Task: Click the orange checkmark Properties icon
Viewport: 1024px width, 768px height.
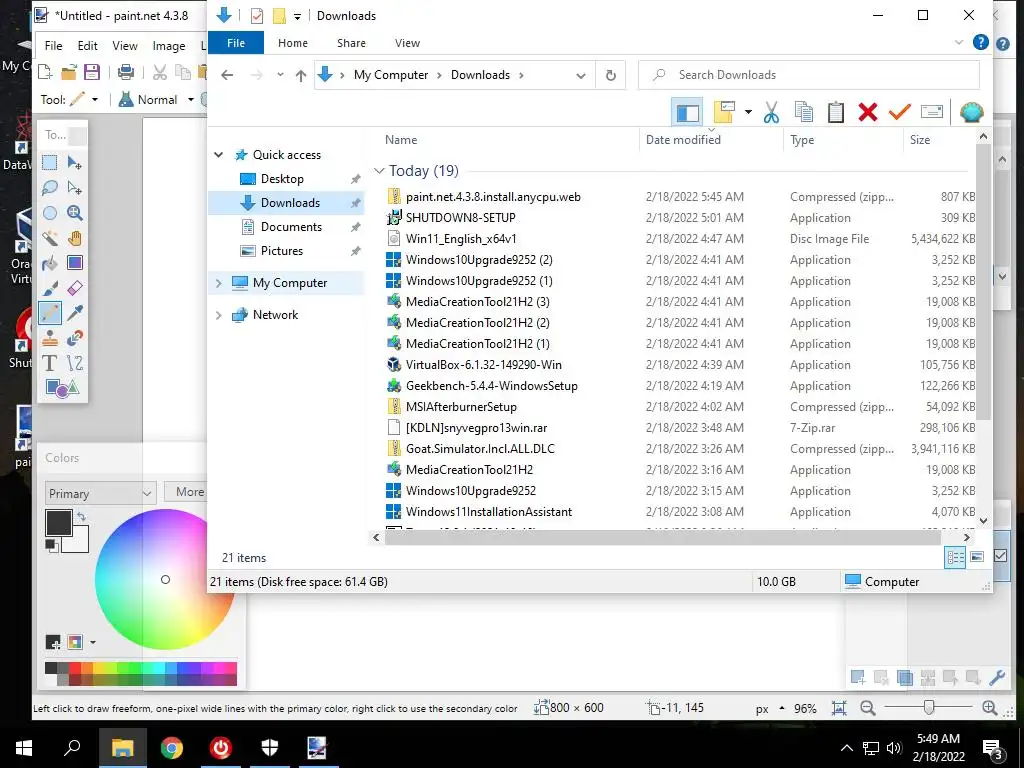Action: pyautogui.click(x=899, y=112)
